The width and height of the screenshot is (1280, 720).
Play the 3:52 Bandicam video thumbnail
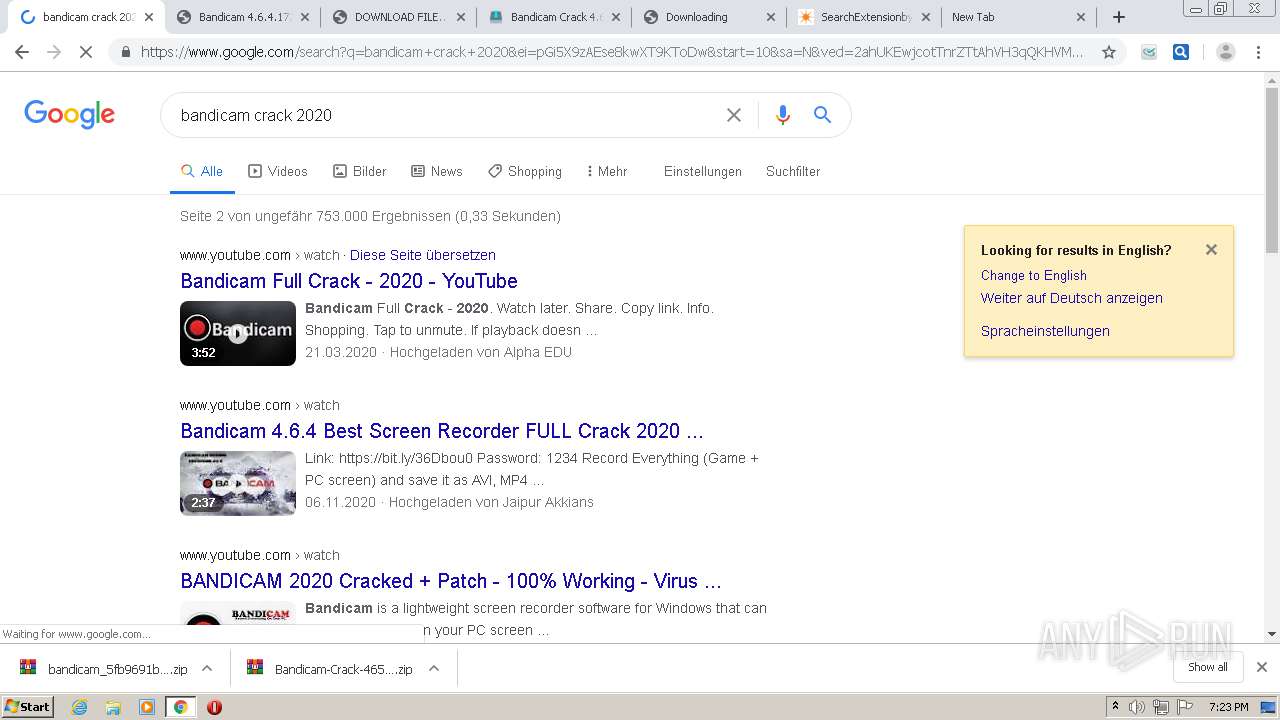tap(238, 333)
